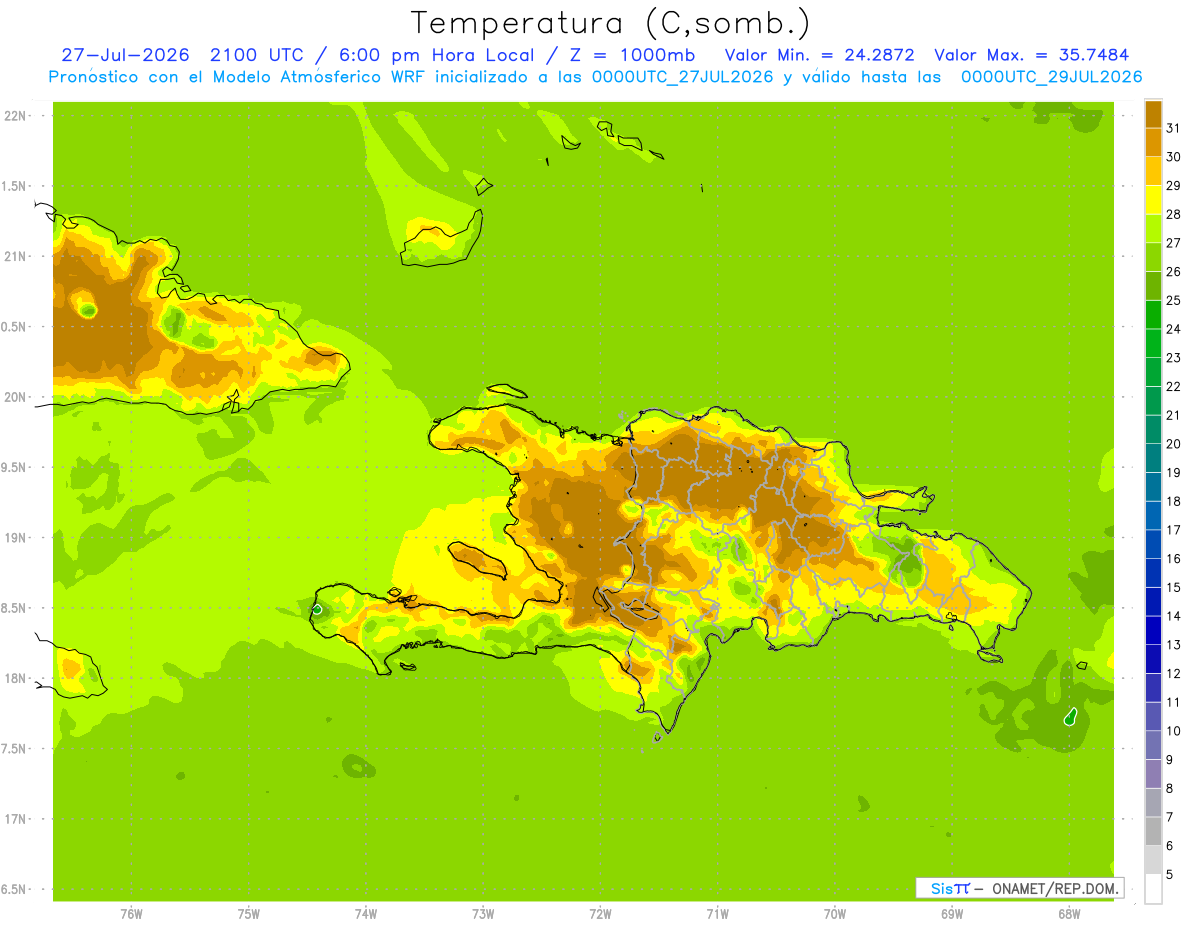The height and width of the screenshot is (927, 1200).
Task: Click the 19N latitude axis label
Action: pyautogui.click(x=15, y=538)
